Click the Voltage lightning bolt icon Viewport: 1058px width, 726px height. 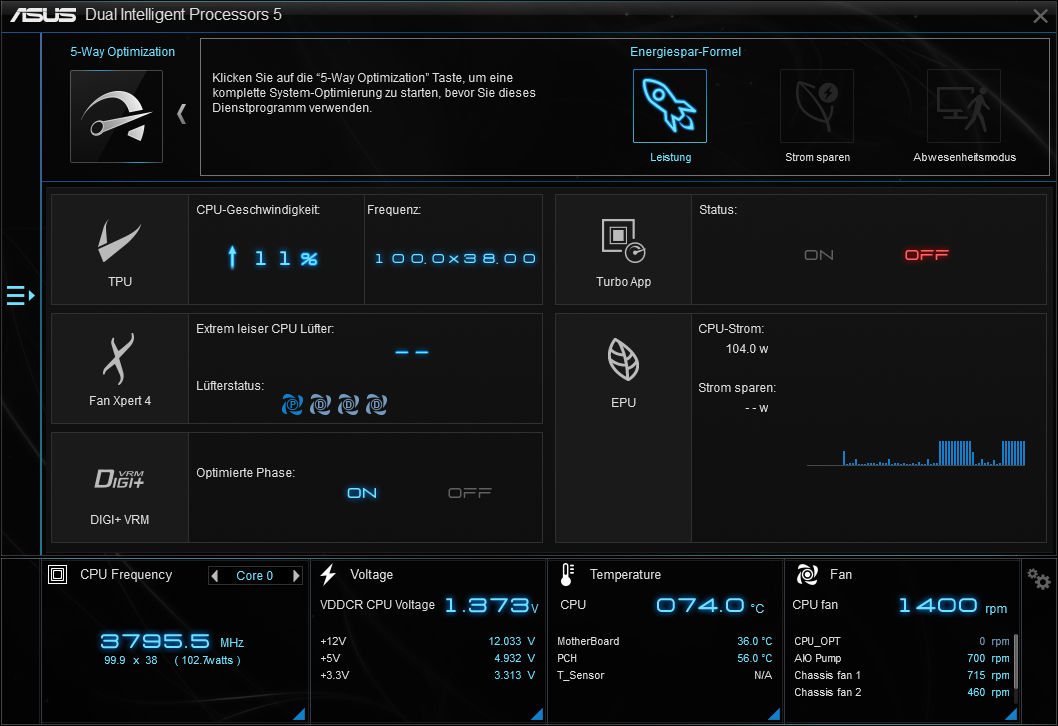point(328,574)
